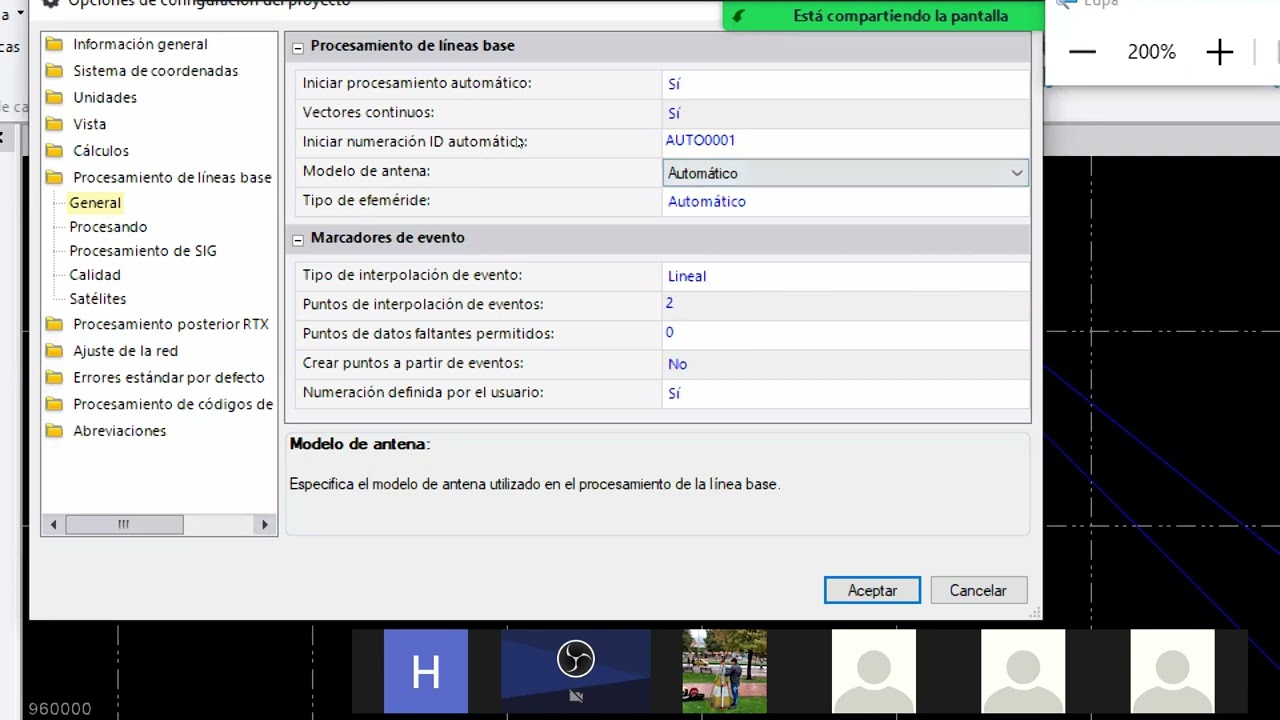Click Tipo de efeméride label
This screenshot has height=720, width=1280.
(366, 201)
